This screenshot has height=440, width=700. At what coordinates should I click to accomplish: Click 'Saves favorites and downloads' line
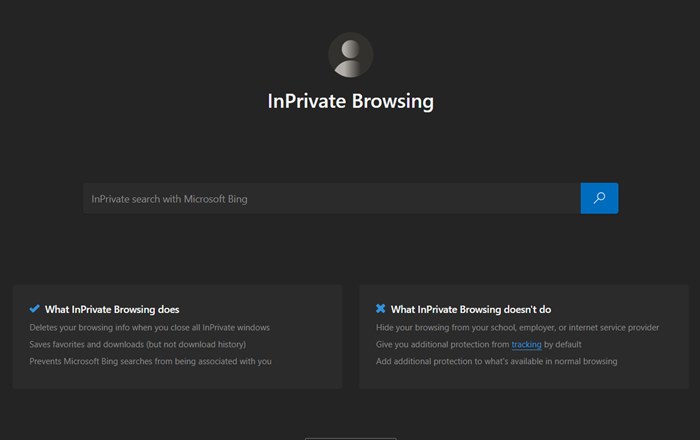pyautogui.click(x=138, y=345)
